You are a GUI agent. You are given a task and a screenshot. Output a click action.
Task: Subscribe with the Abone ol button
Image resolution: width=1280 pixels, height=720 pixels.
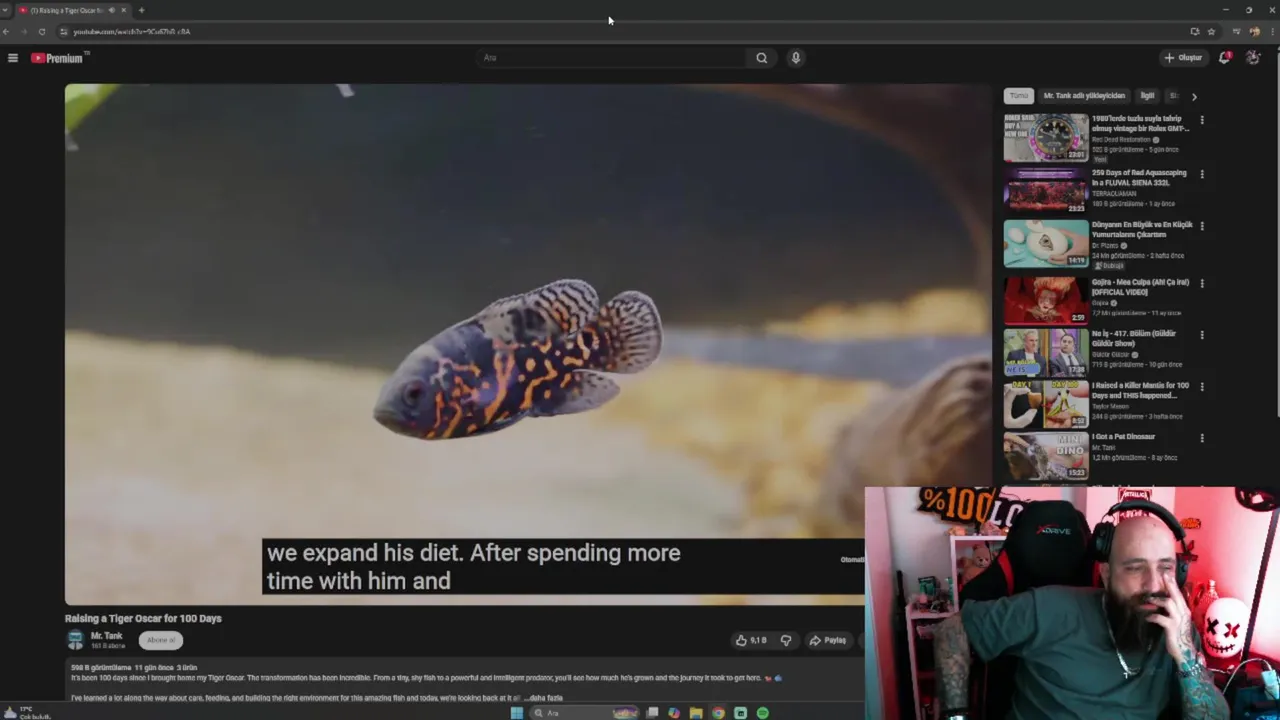coord(160,640)
